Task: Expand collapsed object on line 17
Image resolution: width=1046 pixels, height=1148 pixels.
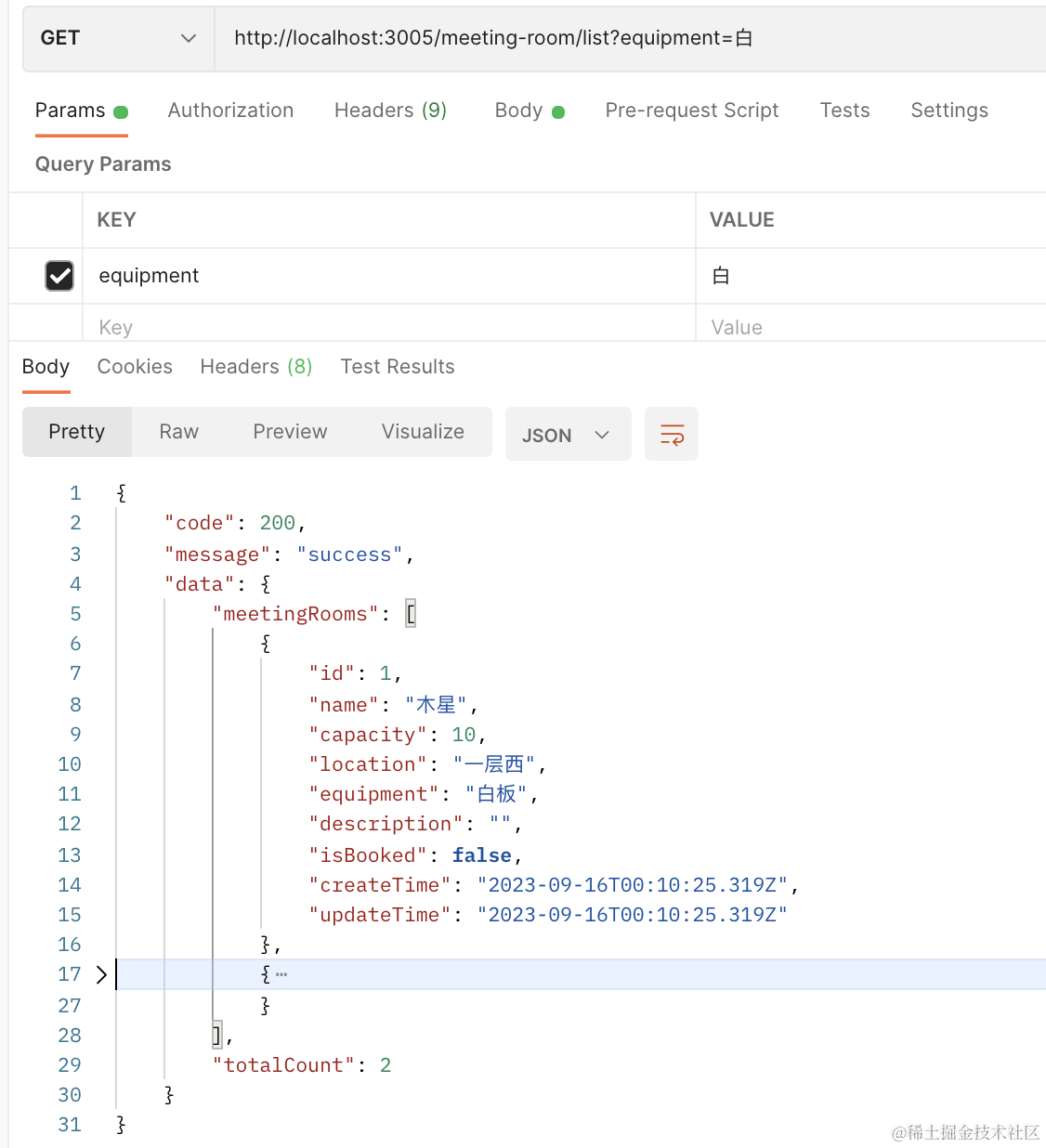Action: pos(101,974)
